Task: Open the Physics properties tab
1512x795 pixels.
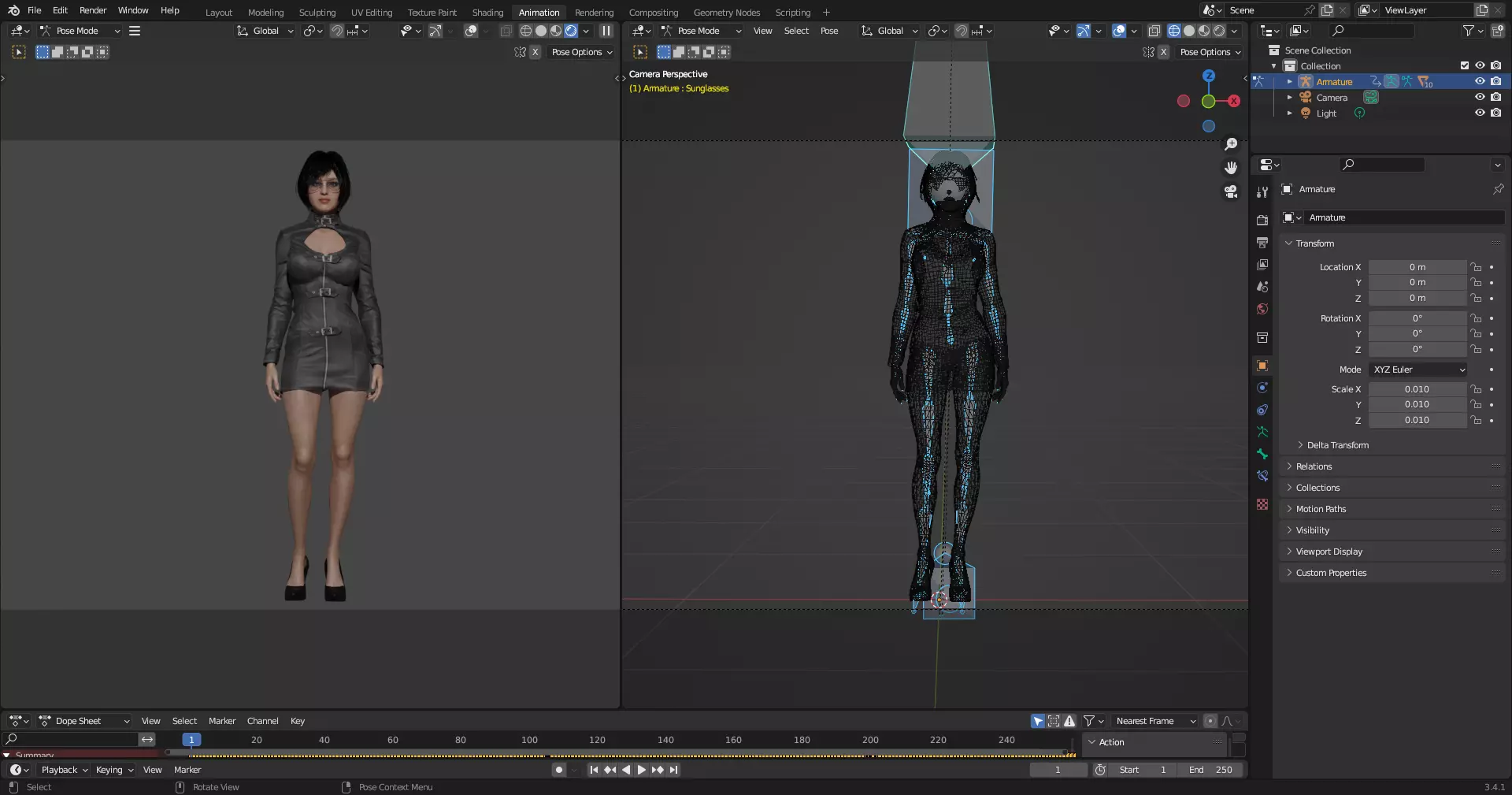Action: click(x=1262, y=388)
